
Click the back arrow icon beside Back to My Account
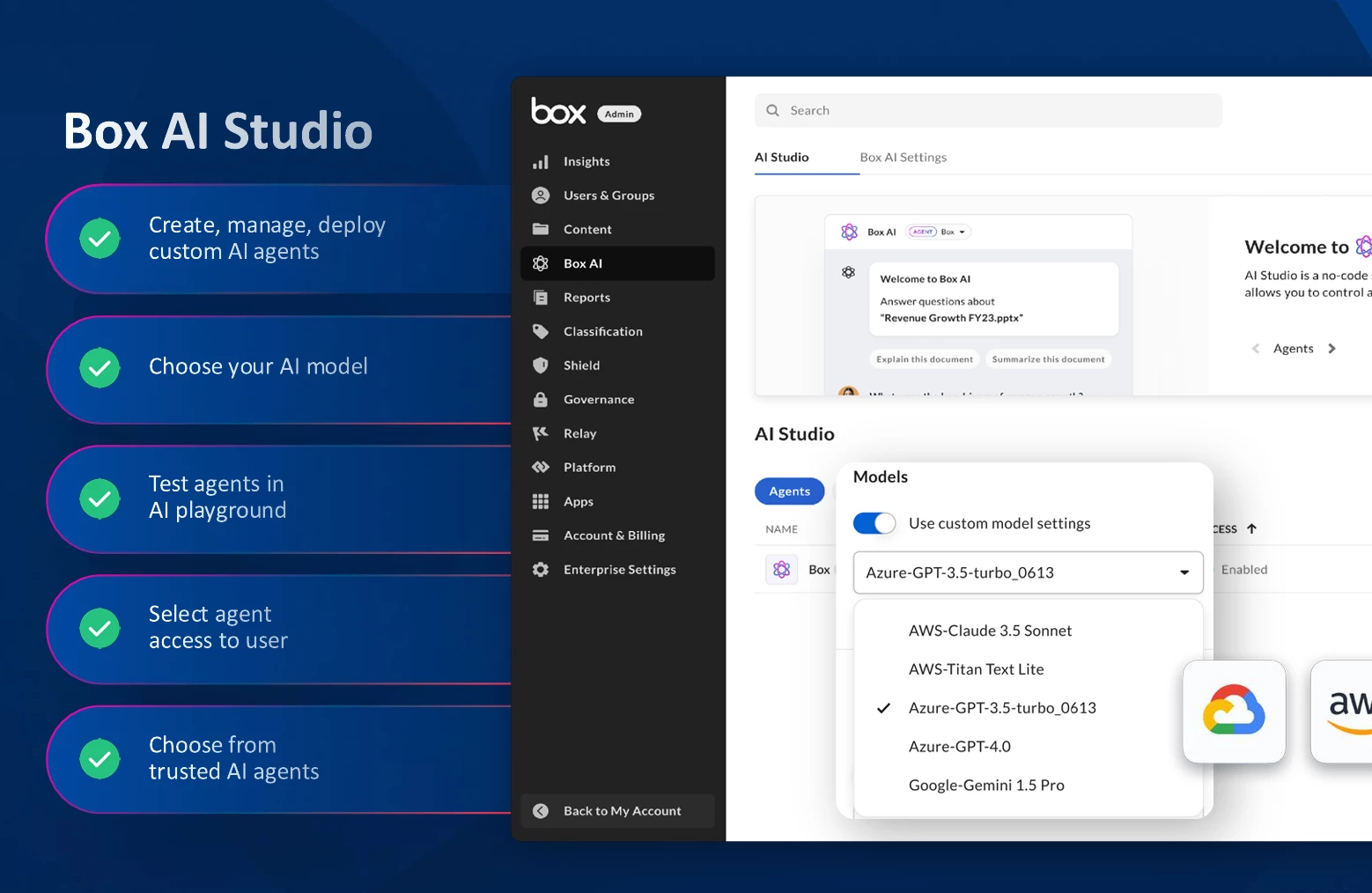(x=541, y=811)
